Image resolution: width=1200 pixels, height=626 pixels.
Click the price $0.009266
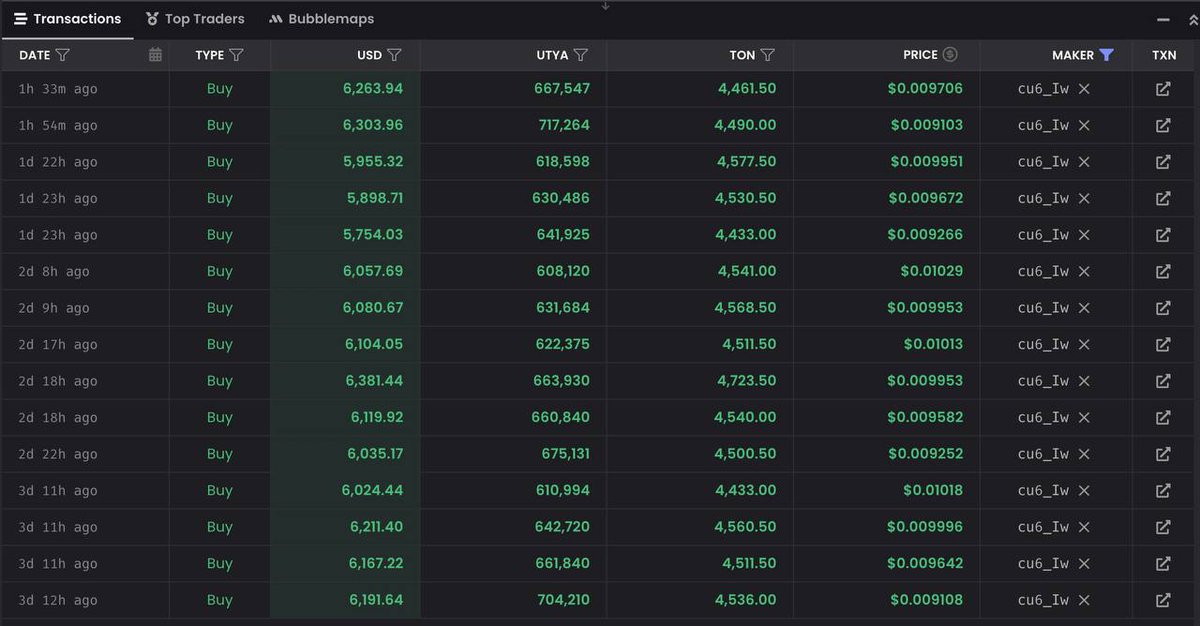pos(925,235)
